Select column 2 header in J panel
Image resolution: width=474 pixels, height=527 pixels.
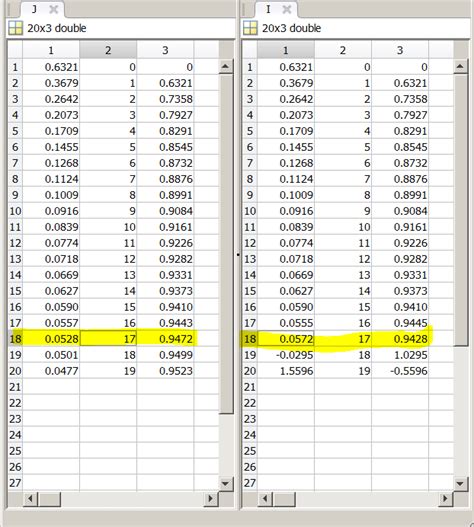pyautogui.click(x=108, y=50)
